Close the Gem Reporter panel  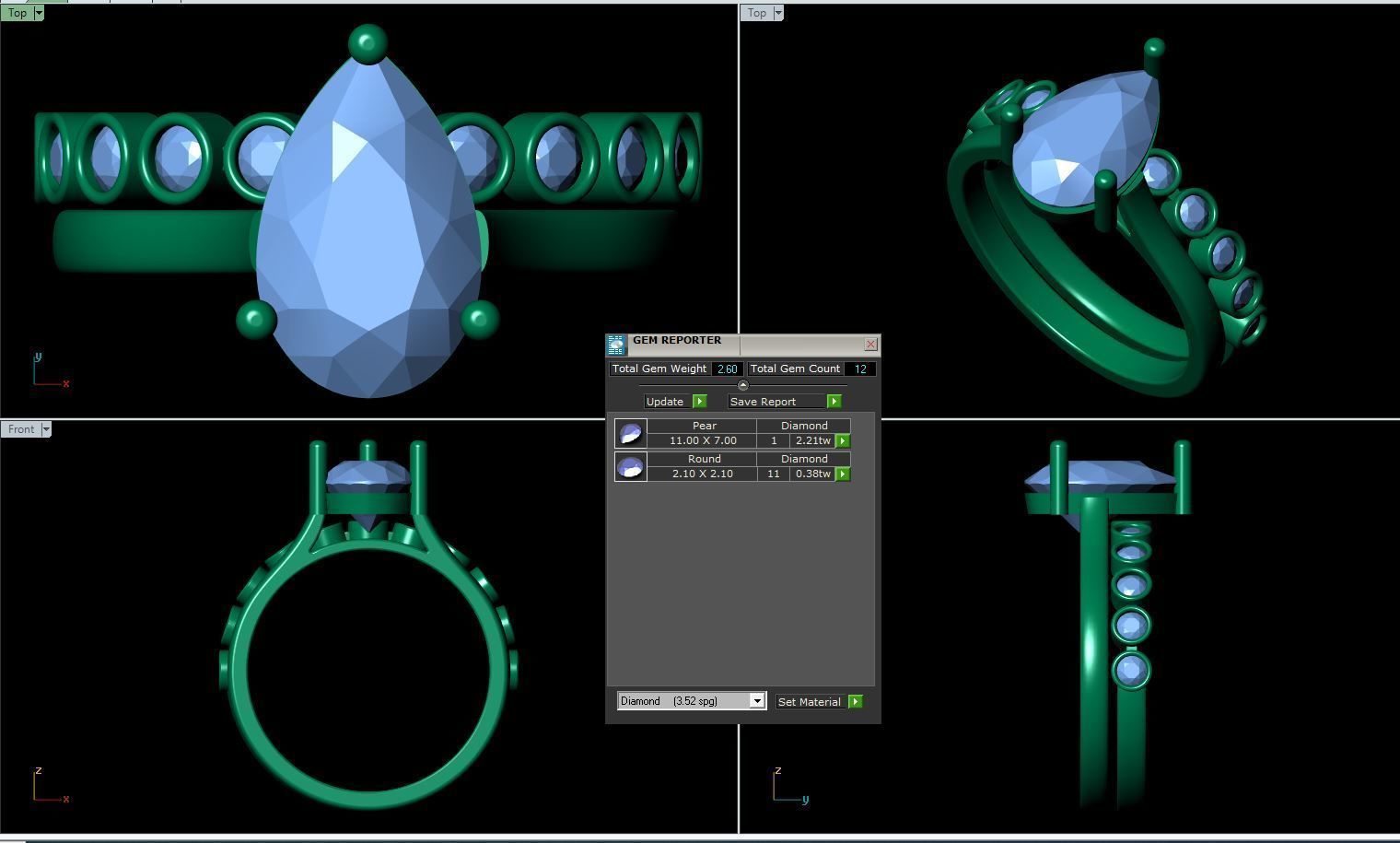coord(870,345)
